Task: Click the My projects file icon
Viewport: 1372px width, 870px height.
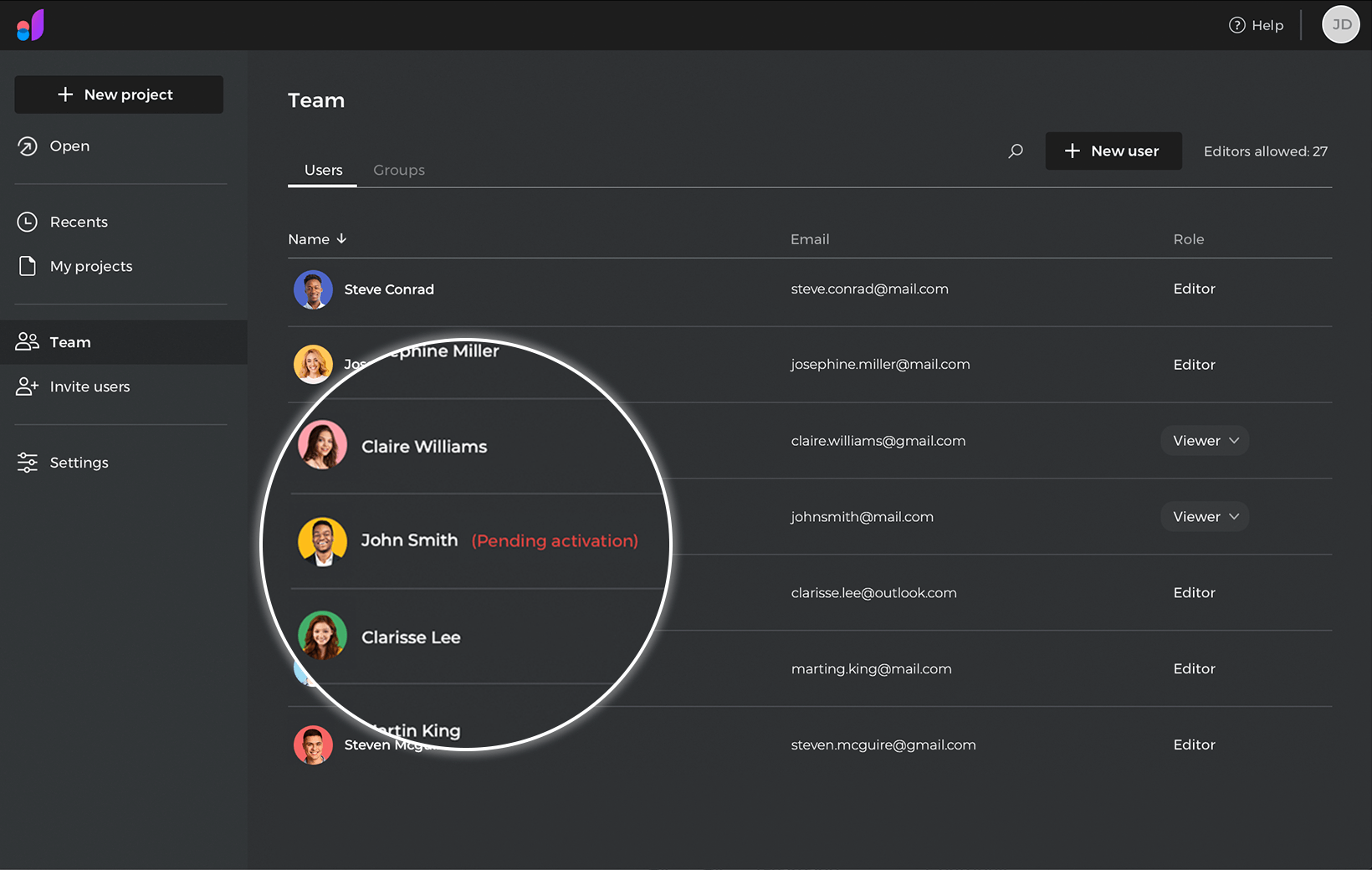Action: 28,266
